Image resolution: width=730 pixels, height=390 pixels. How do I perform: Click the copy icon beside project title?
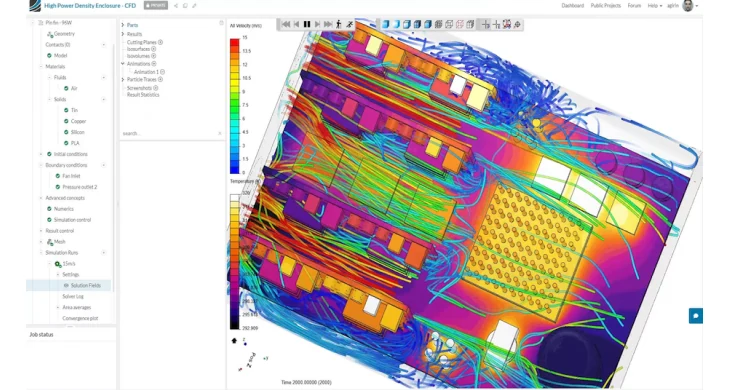[185, 6]
